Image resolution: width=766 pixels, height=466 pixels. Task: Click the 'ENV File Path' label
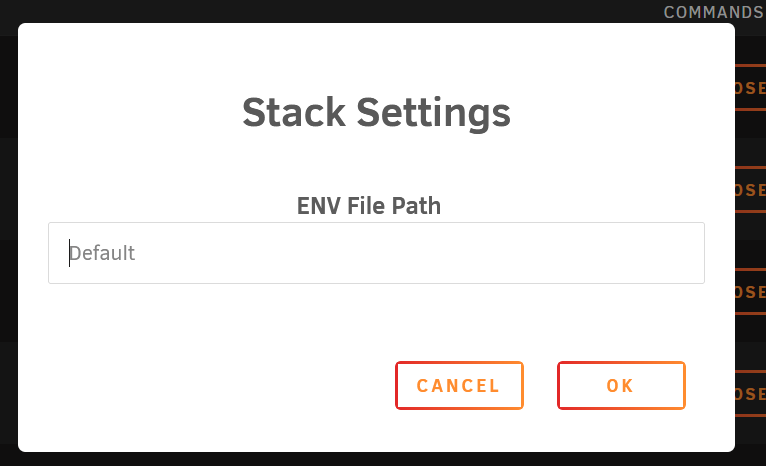click(369, 206)
